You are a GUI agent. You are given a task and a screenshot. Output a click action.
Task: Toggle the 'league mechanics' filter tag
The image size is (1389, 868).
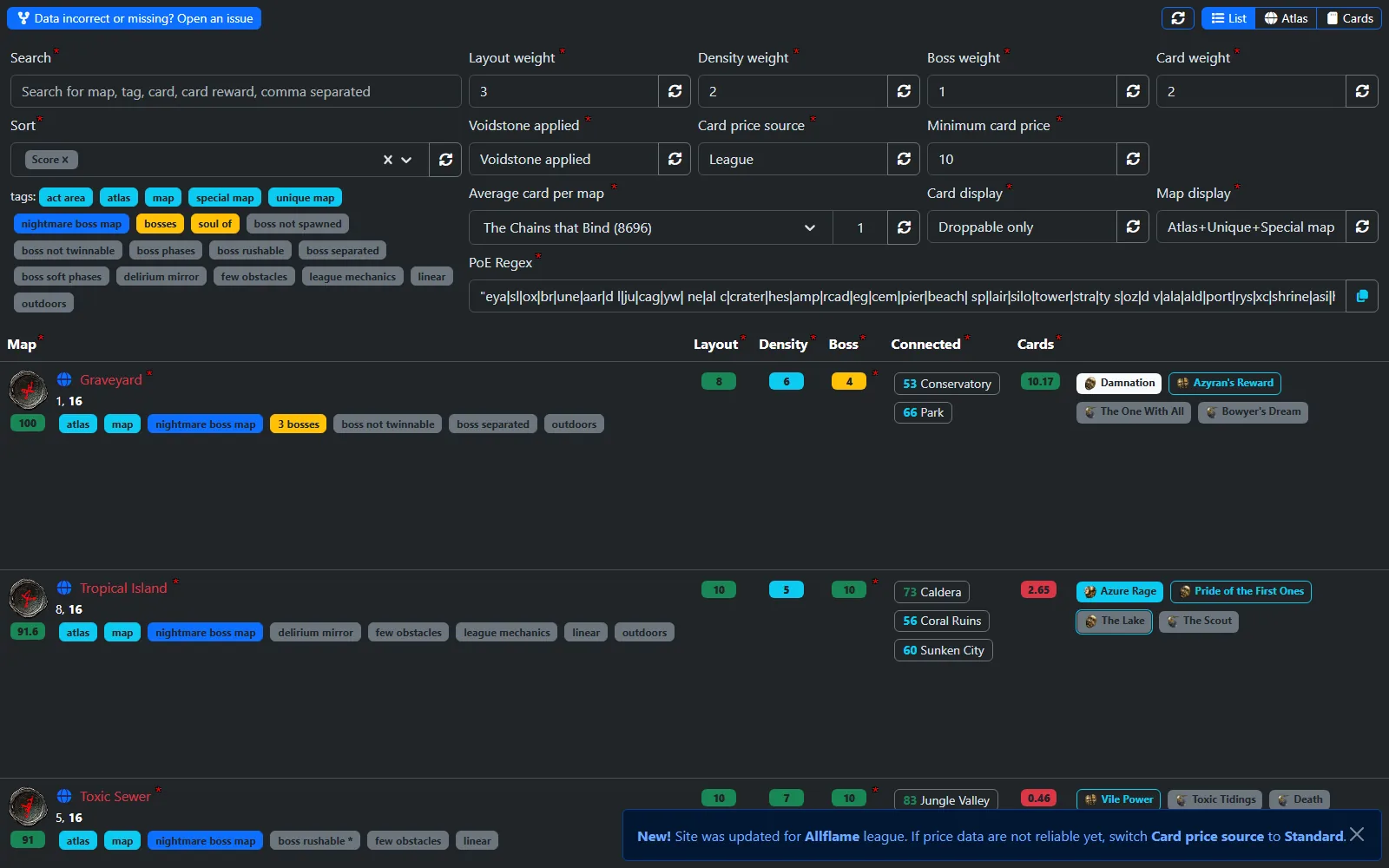(x=352, y=277)
